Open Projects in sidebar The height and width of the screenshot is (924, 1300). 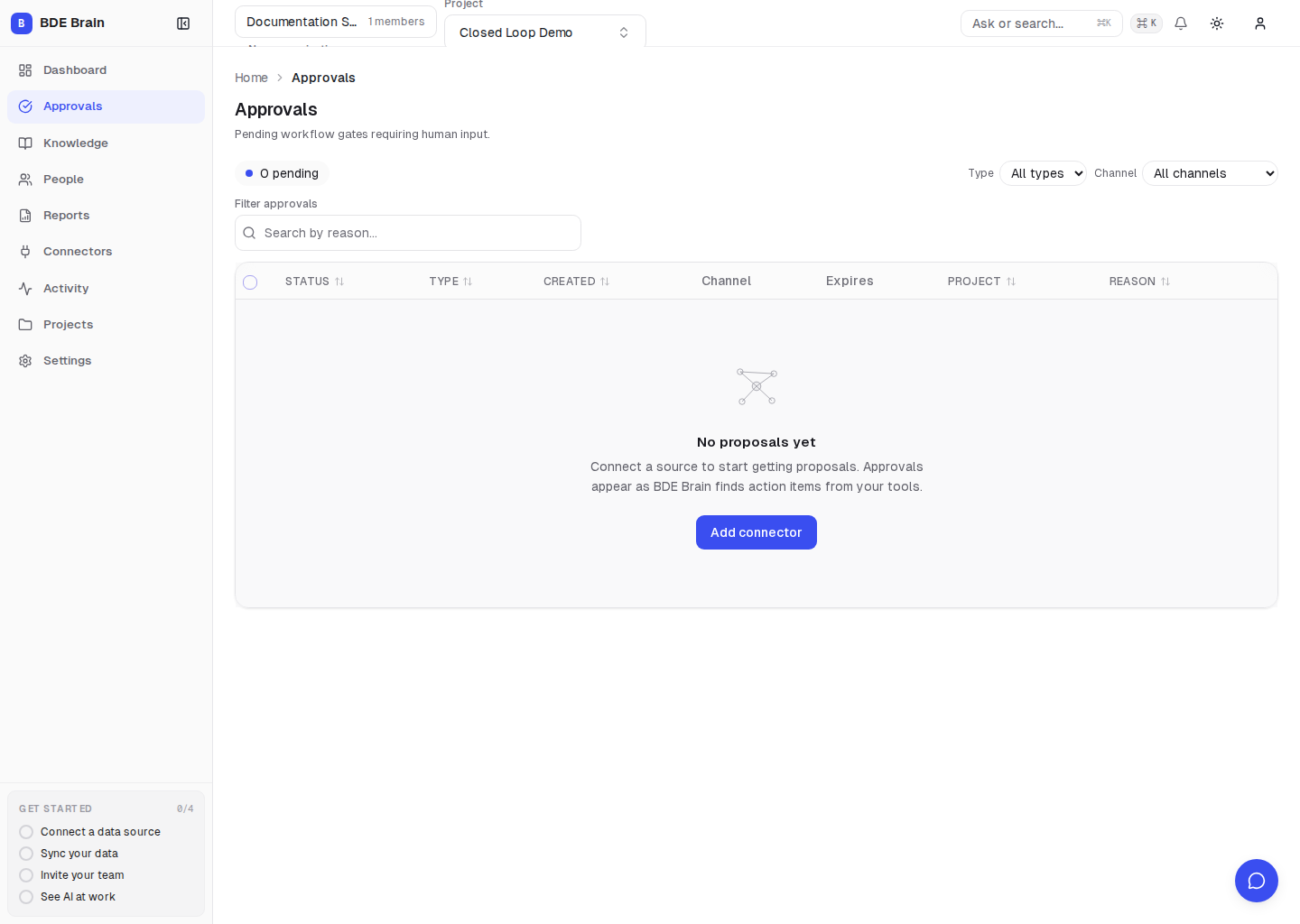point(107,325)
